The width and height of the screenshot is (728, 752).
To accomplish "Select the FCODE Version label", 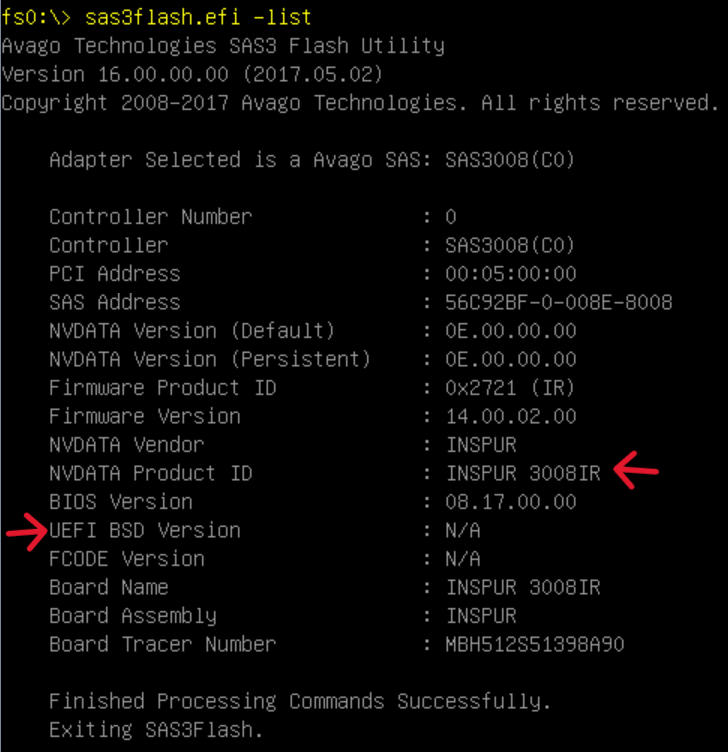I will pyautogui.click(x=126, y=559).
